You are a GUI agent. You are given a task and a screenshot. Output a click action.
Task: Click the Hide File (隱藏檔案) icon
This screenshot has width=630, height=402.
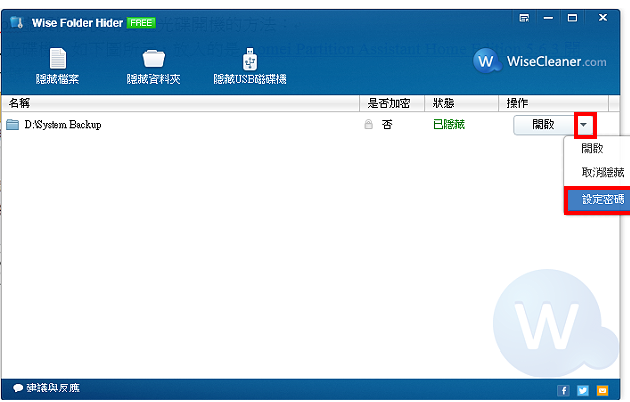click(x=57, y=66)
